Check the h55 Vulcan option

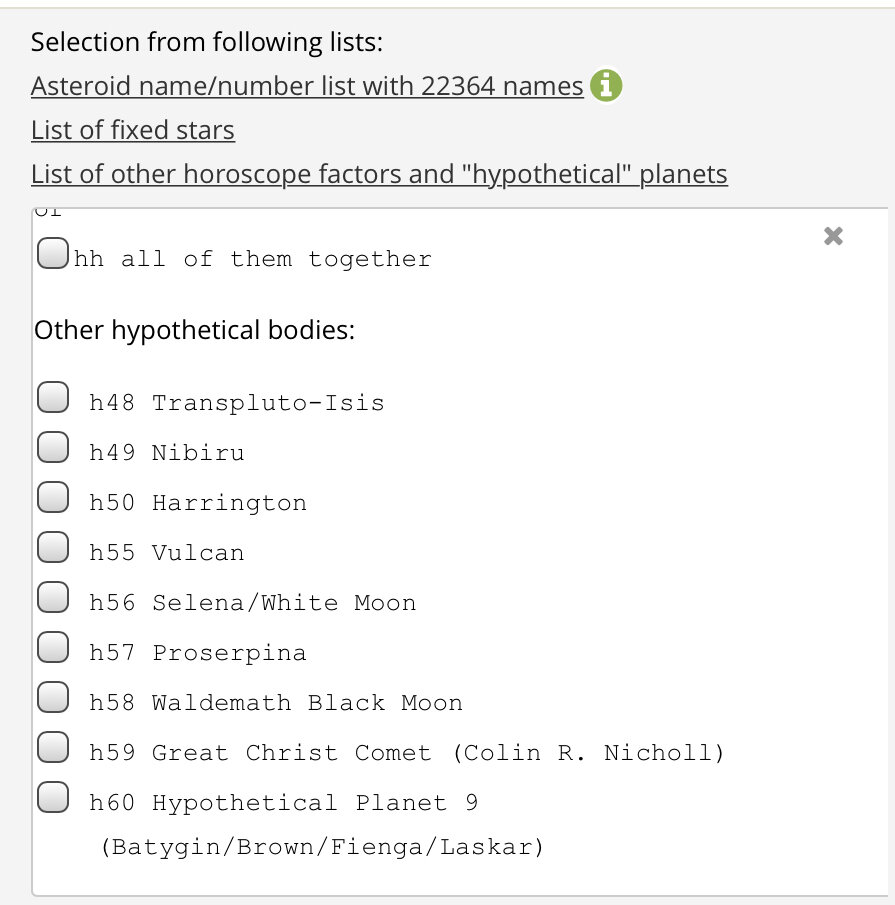[x=53, y=547]
